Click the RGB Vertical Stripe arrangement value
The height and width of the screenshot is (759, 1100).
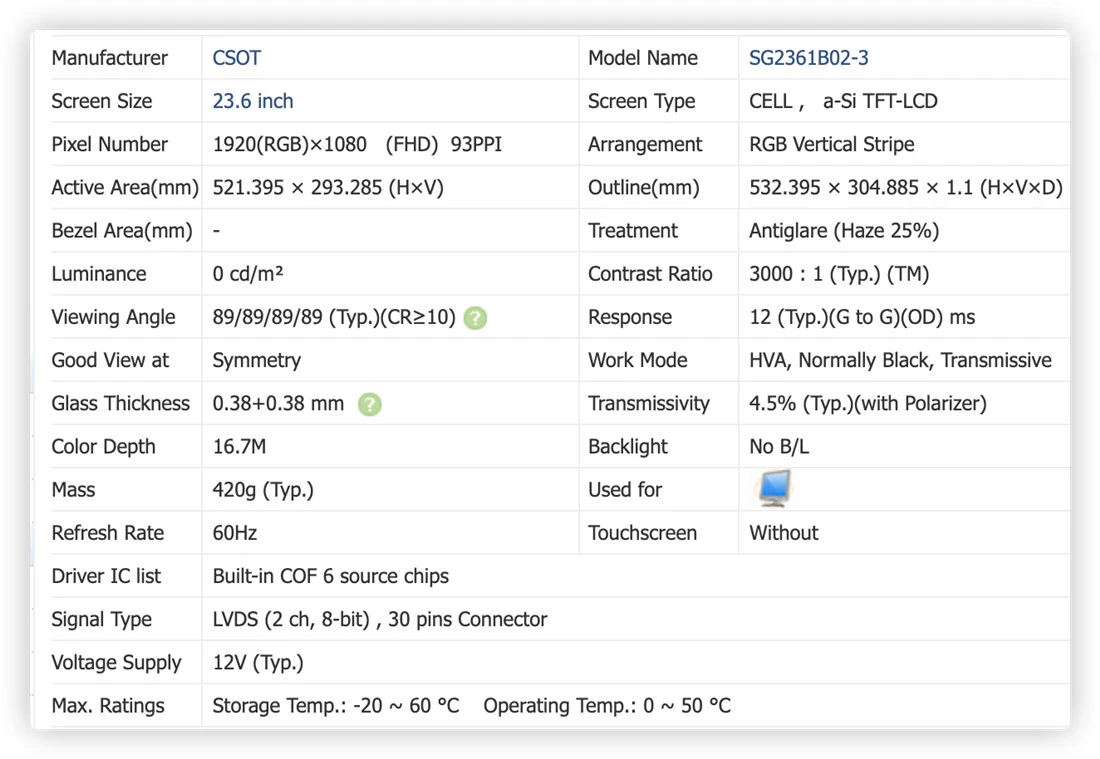tap(831, 145)
